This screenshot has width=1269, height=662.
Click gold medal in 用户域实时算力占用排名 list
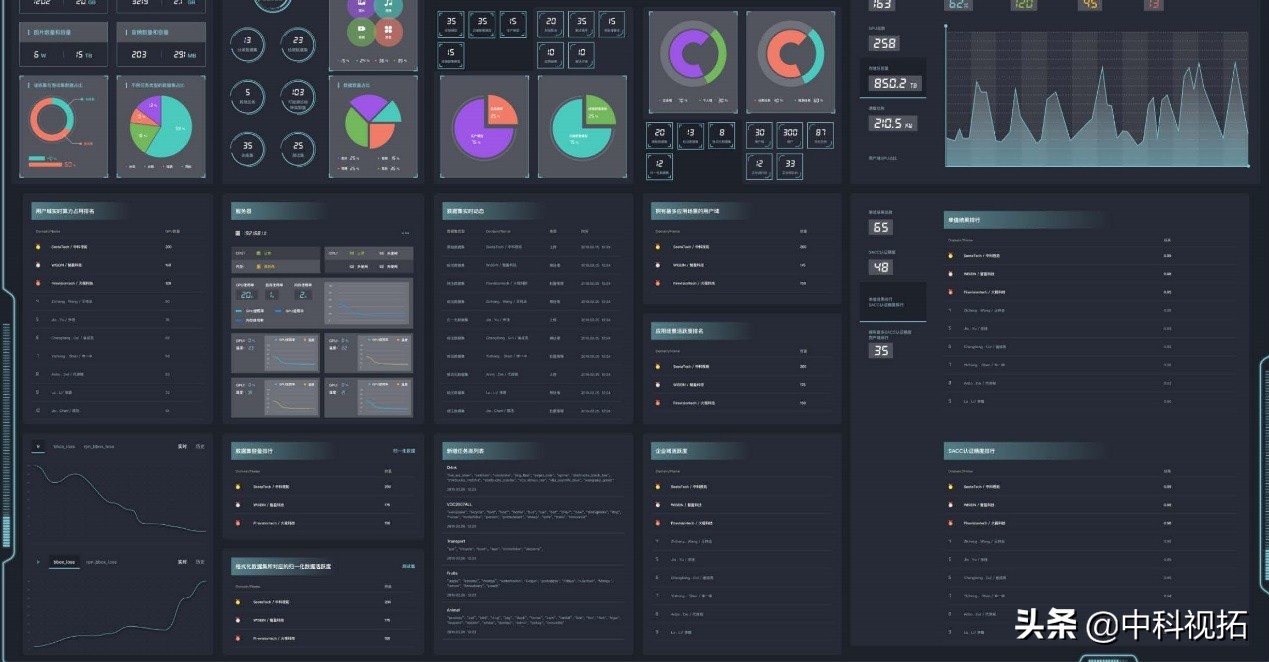[39, 246]
